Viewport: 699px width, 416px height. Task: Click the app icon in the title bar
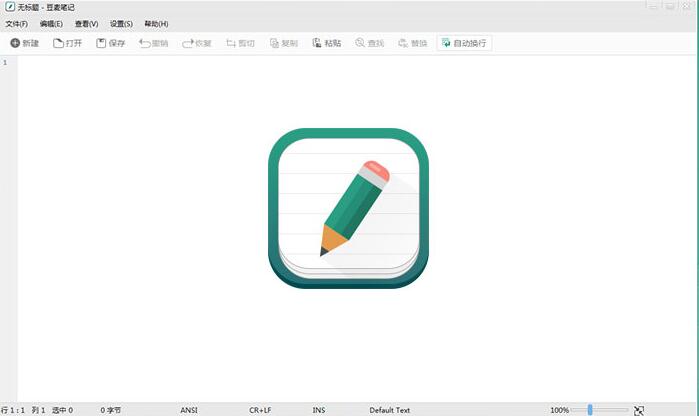pos(10,7)
